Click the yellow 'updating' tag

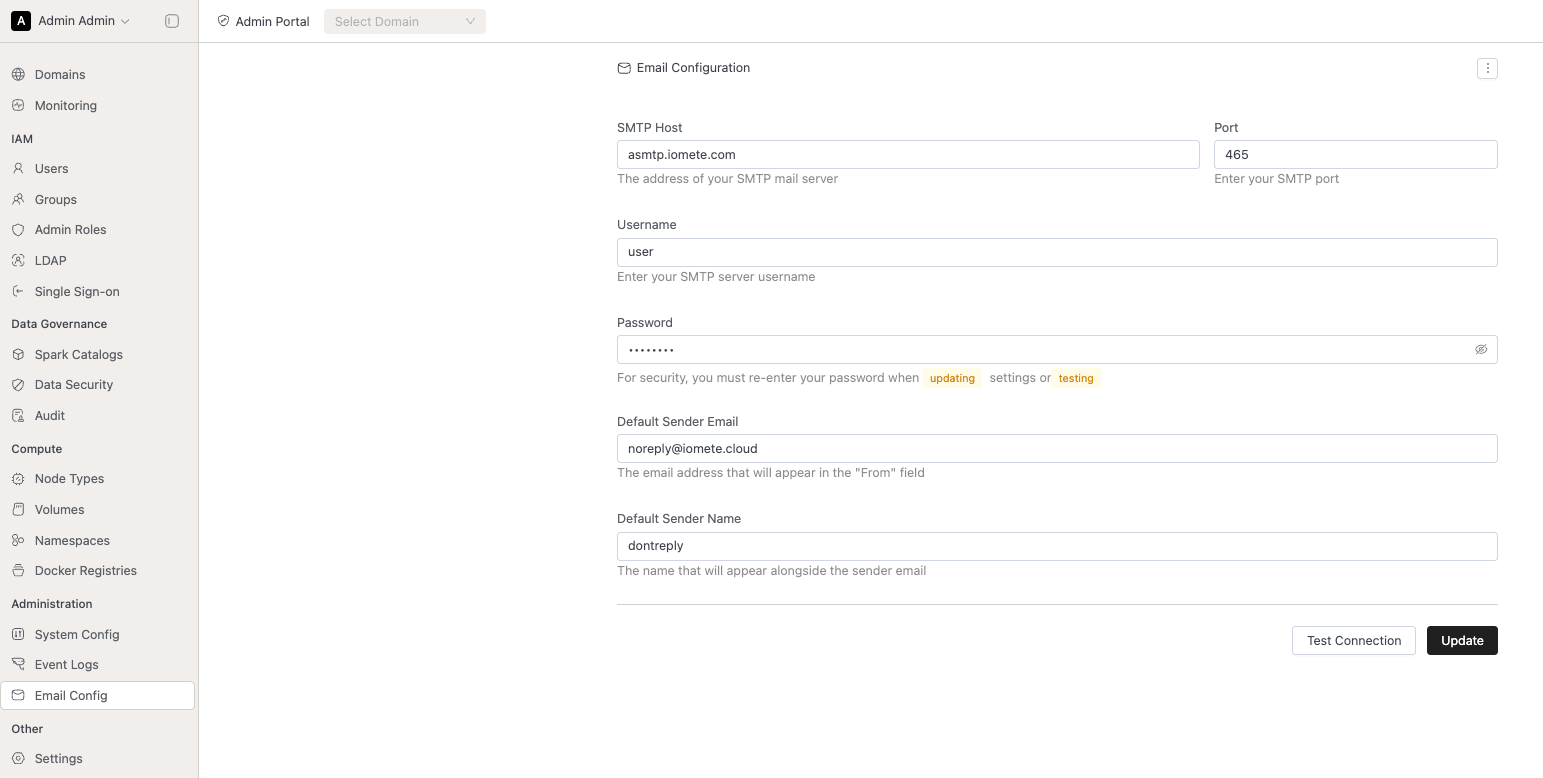(x=952, y=378)
